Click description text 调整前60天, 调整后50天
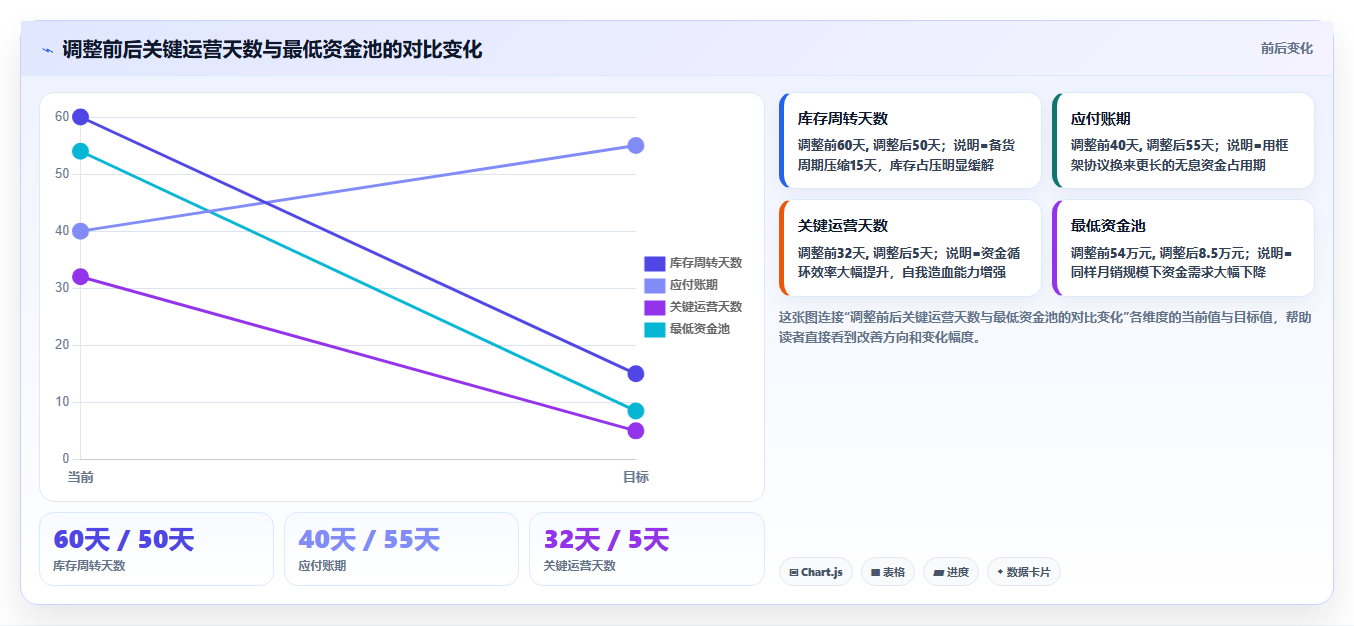The image size is (1354, 626). point(872,146)
